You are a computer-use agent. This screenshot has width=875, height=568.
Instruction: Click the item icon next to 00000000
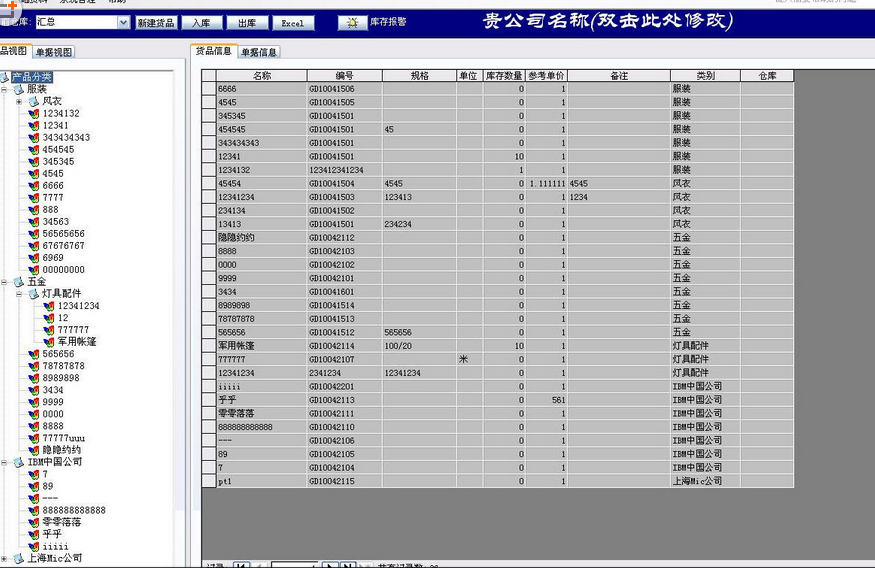click(34, 269)
